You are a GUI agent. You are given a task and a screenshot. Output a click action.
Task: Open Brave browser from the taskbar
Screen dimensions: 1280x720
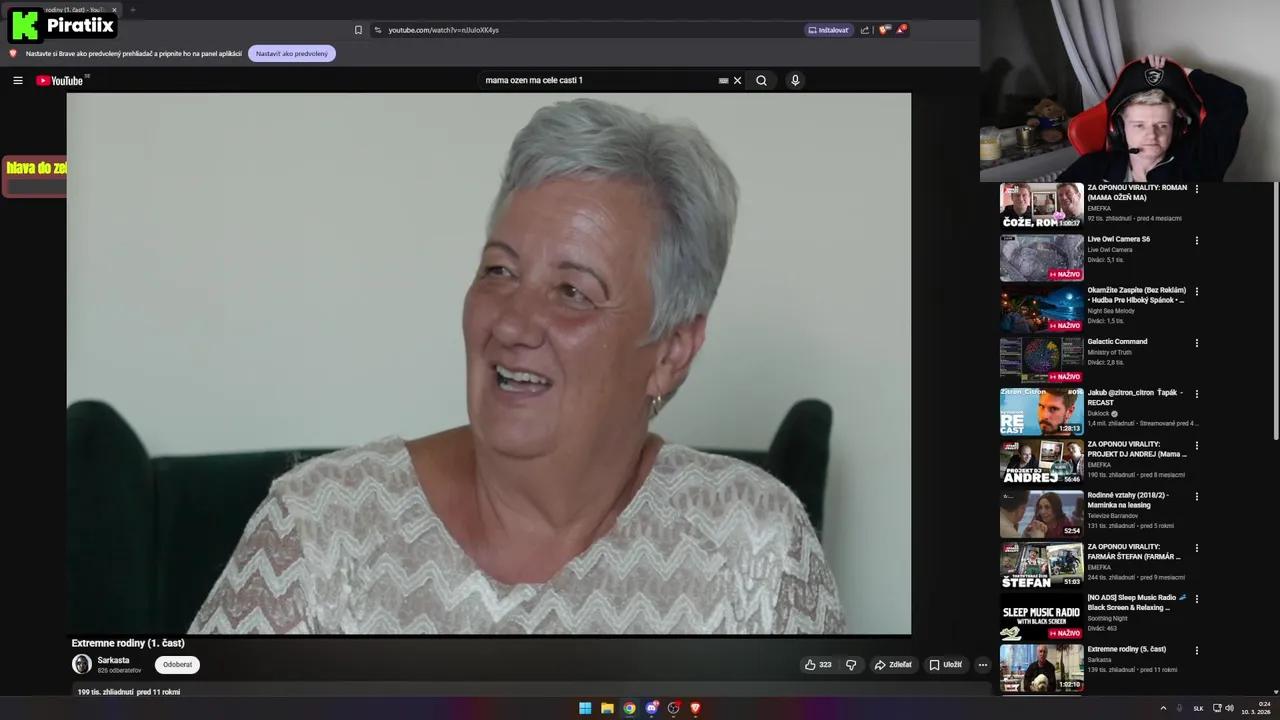pos(695,708)
